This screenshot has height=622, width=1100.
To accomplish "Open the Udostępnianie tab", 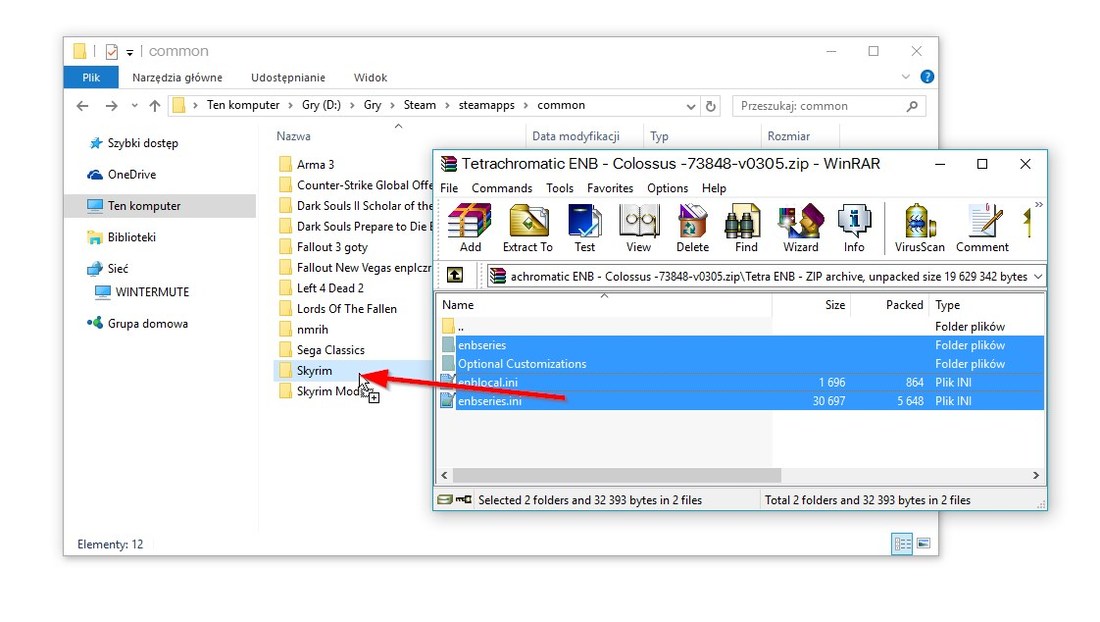I will 288,78.
